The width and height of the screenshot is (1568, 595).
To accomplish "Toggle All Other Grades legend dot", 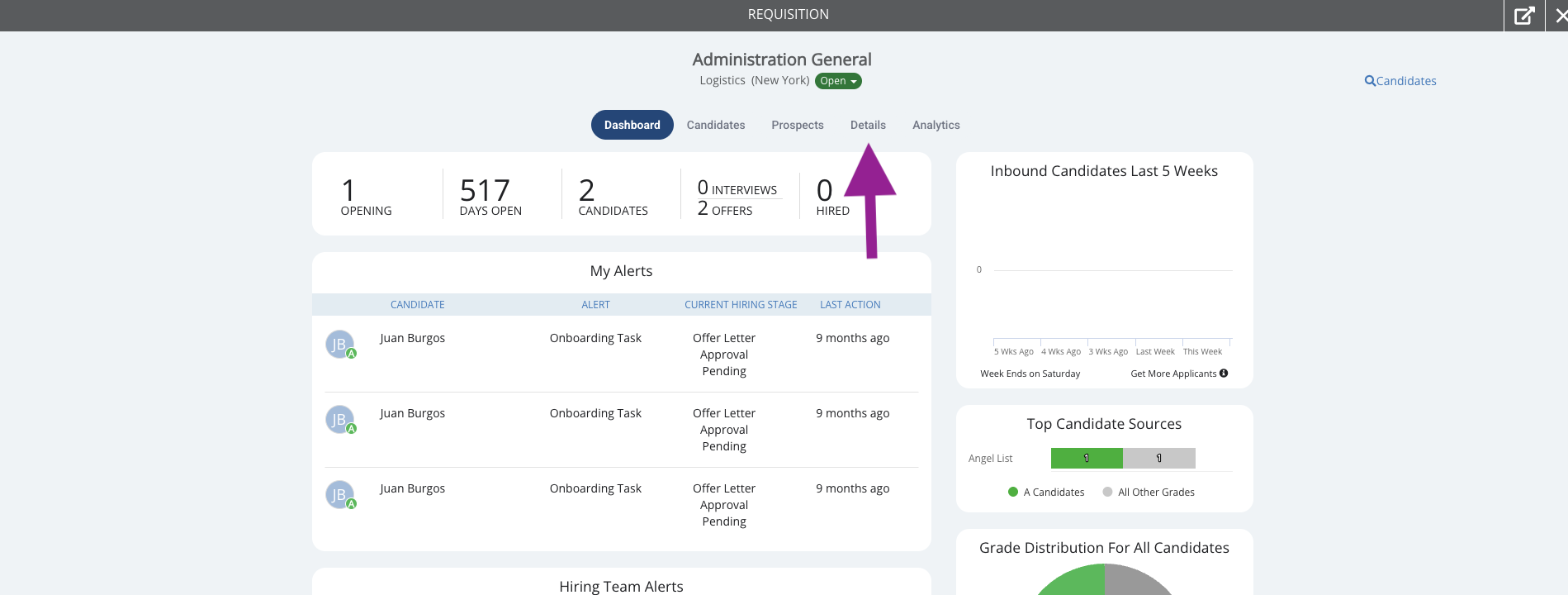I will [1107, 492].
